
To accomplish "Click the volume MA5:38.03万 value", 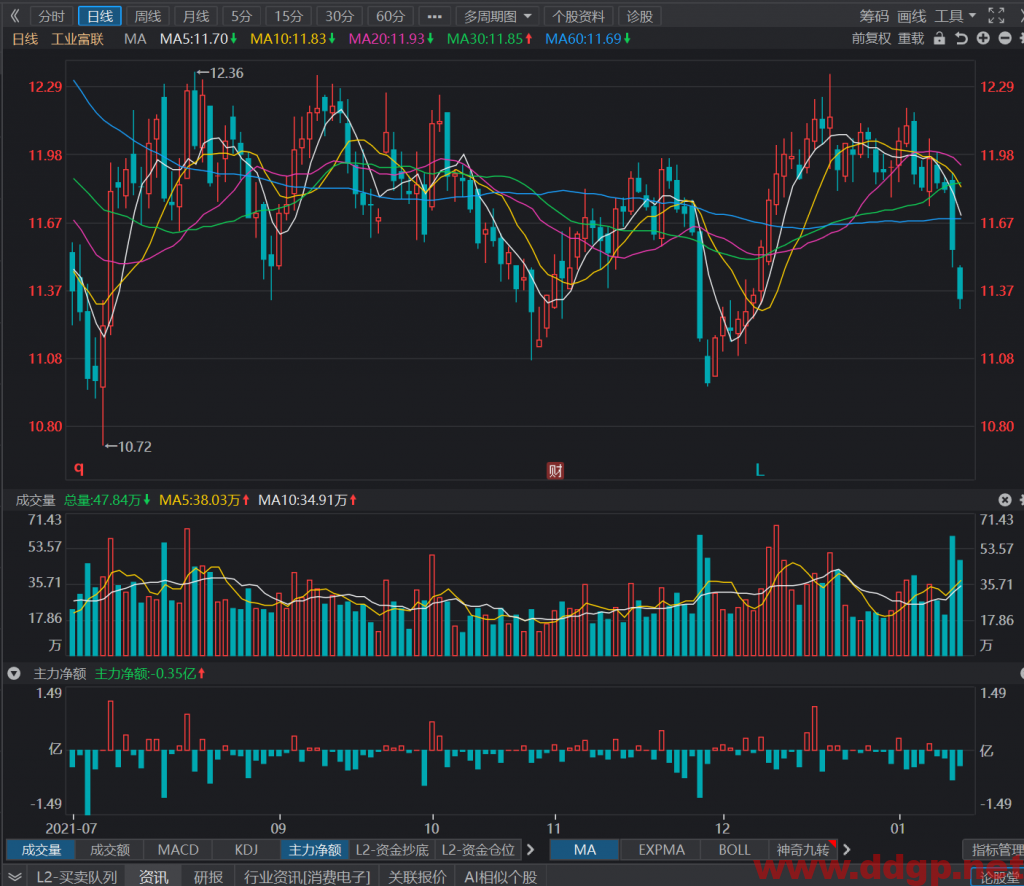I will pyautogui.click(x=204, y=500).
